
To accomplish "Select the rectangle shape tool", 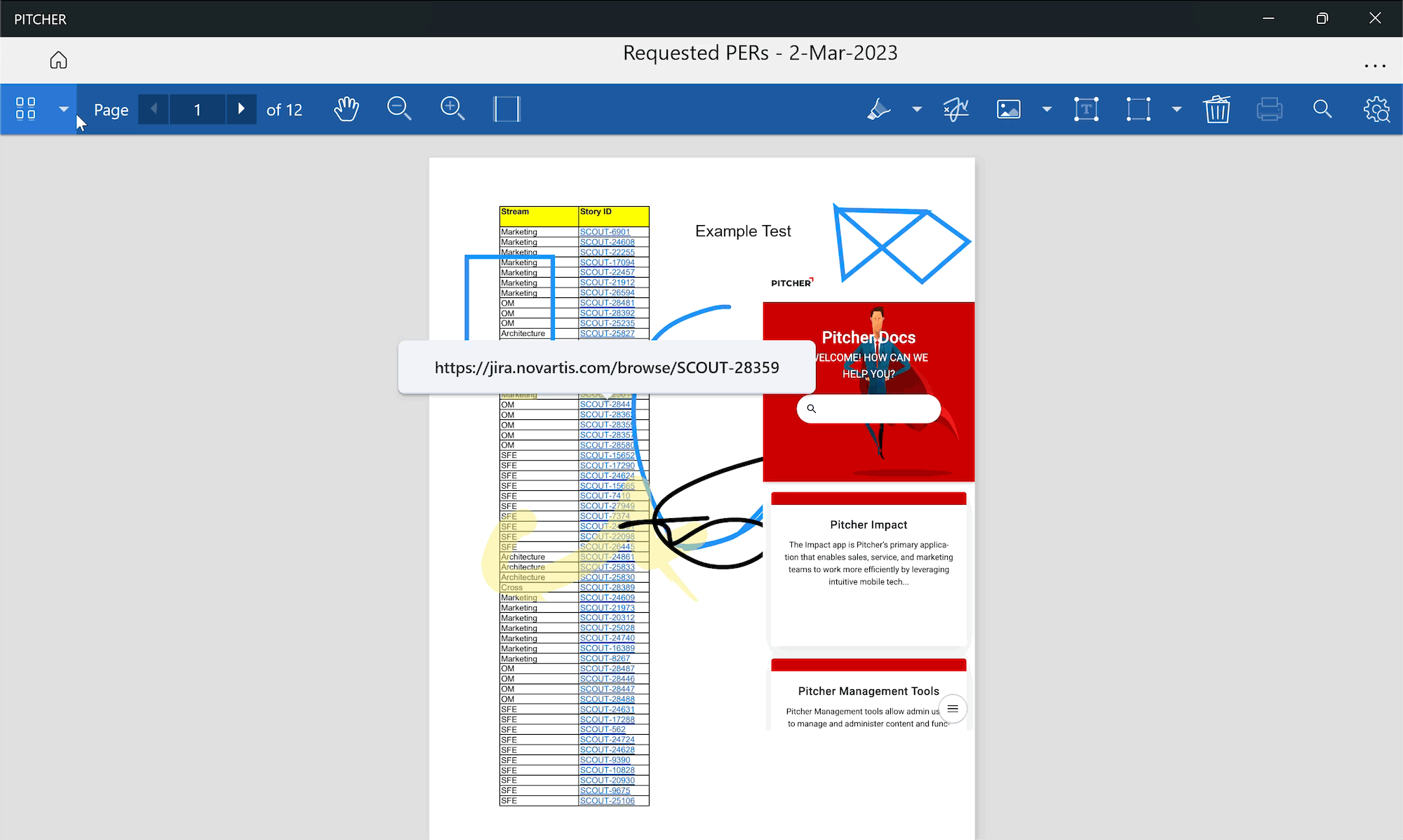I will tap(1139, 109).
